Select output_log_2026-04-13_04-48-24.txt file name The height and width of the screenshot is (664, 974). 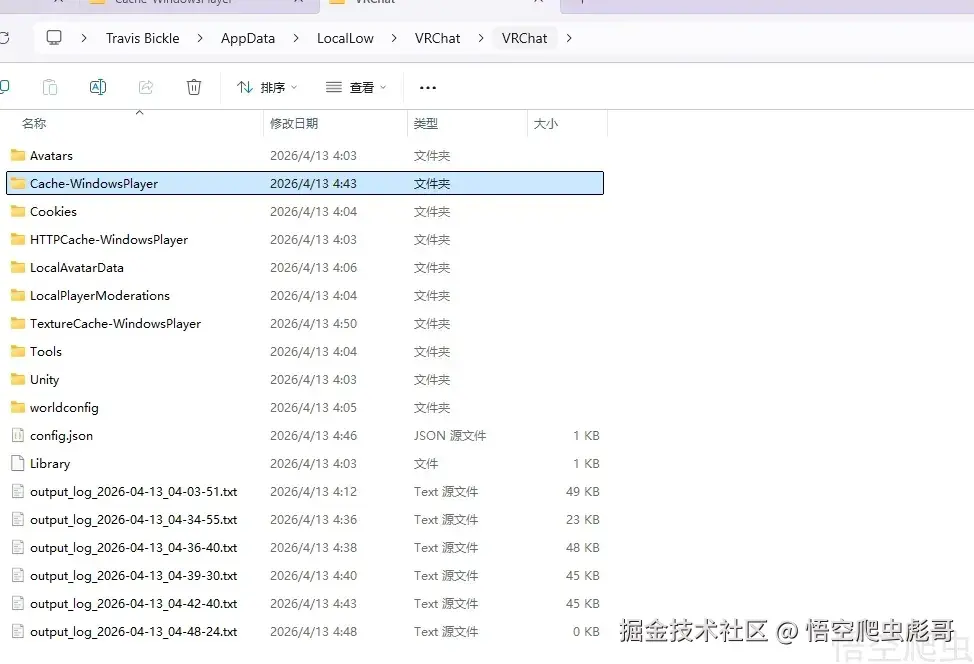click(134, 631)
